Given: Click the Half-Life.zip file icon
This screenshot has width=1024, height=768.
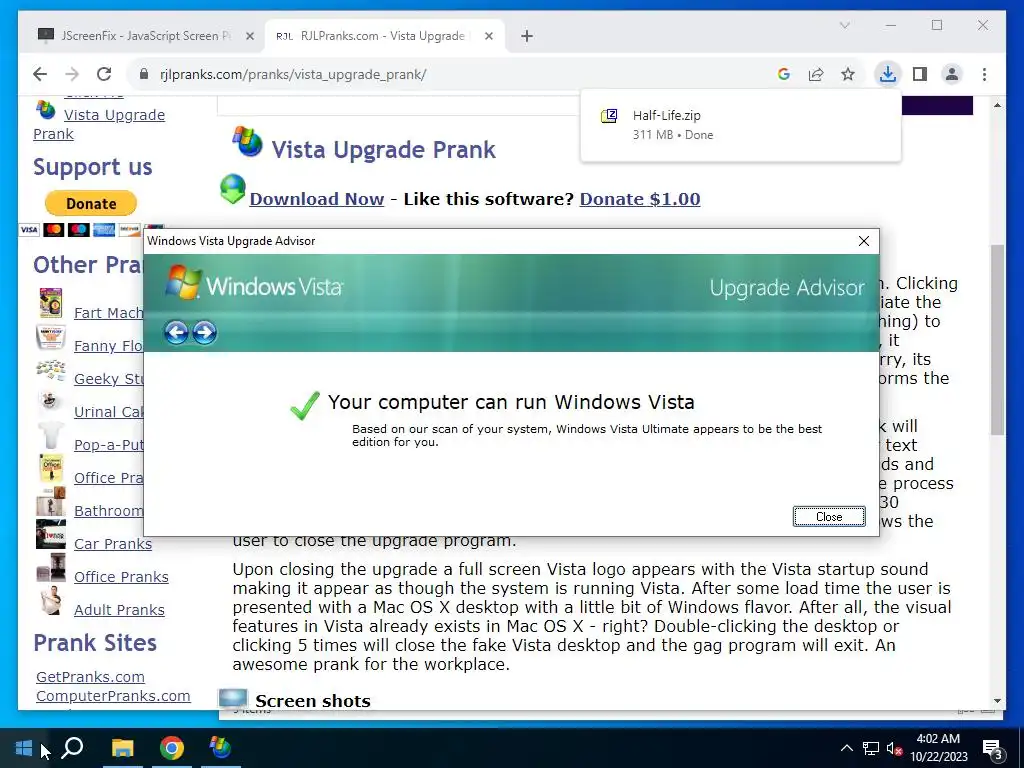Looking at the screenshot, I should point(609,116).
